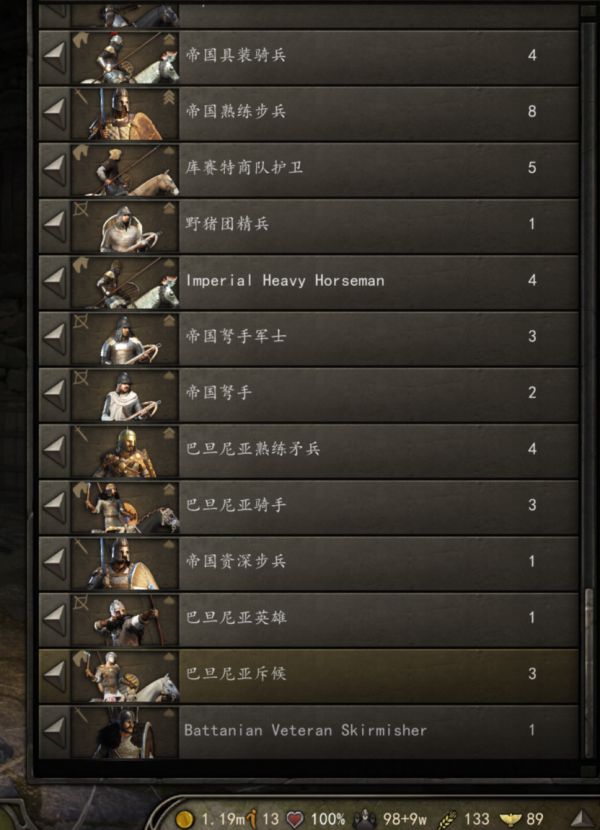
Task: Select the 帝国弩手军士 troop row
Action: [x=309, y=336]
